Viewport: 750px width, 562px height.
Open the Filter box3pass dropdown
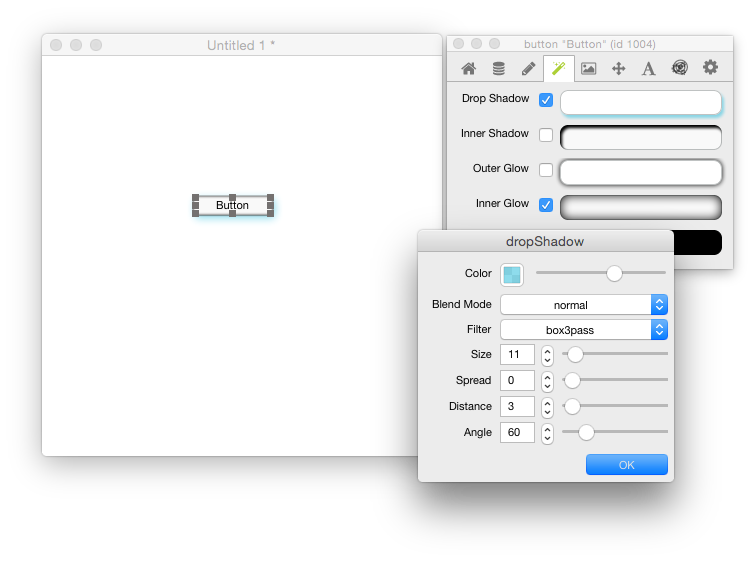click(x=583, y=329)
